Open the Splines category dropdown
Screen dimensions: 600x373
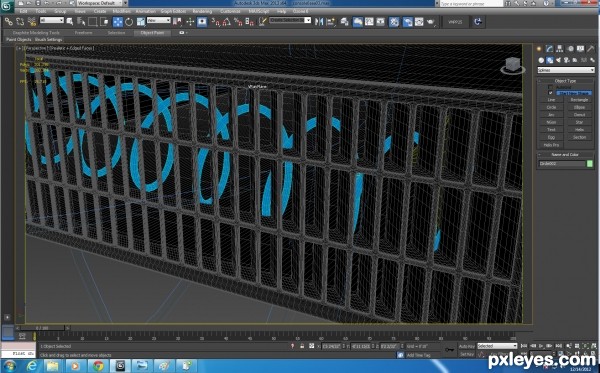(x=566, y=70)
